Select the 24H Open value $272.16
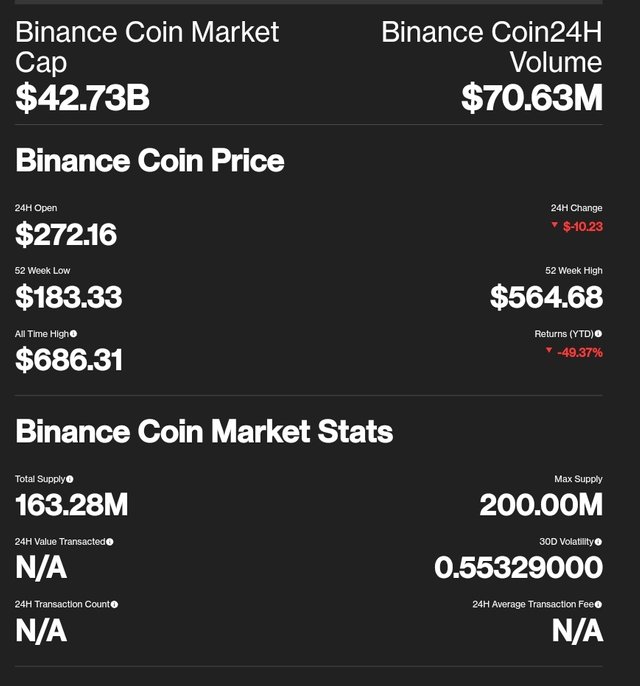 tap(66, 234)
